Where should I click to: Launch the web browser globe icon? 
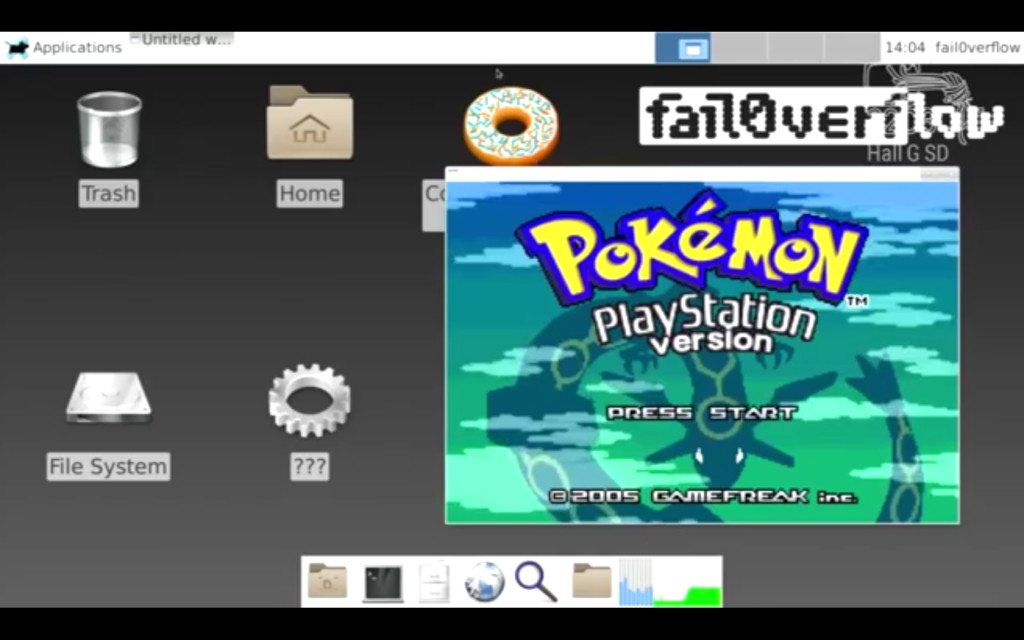tap(485, 581)
